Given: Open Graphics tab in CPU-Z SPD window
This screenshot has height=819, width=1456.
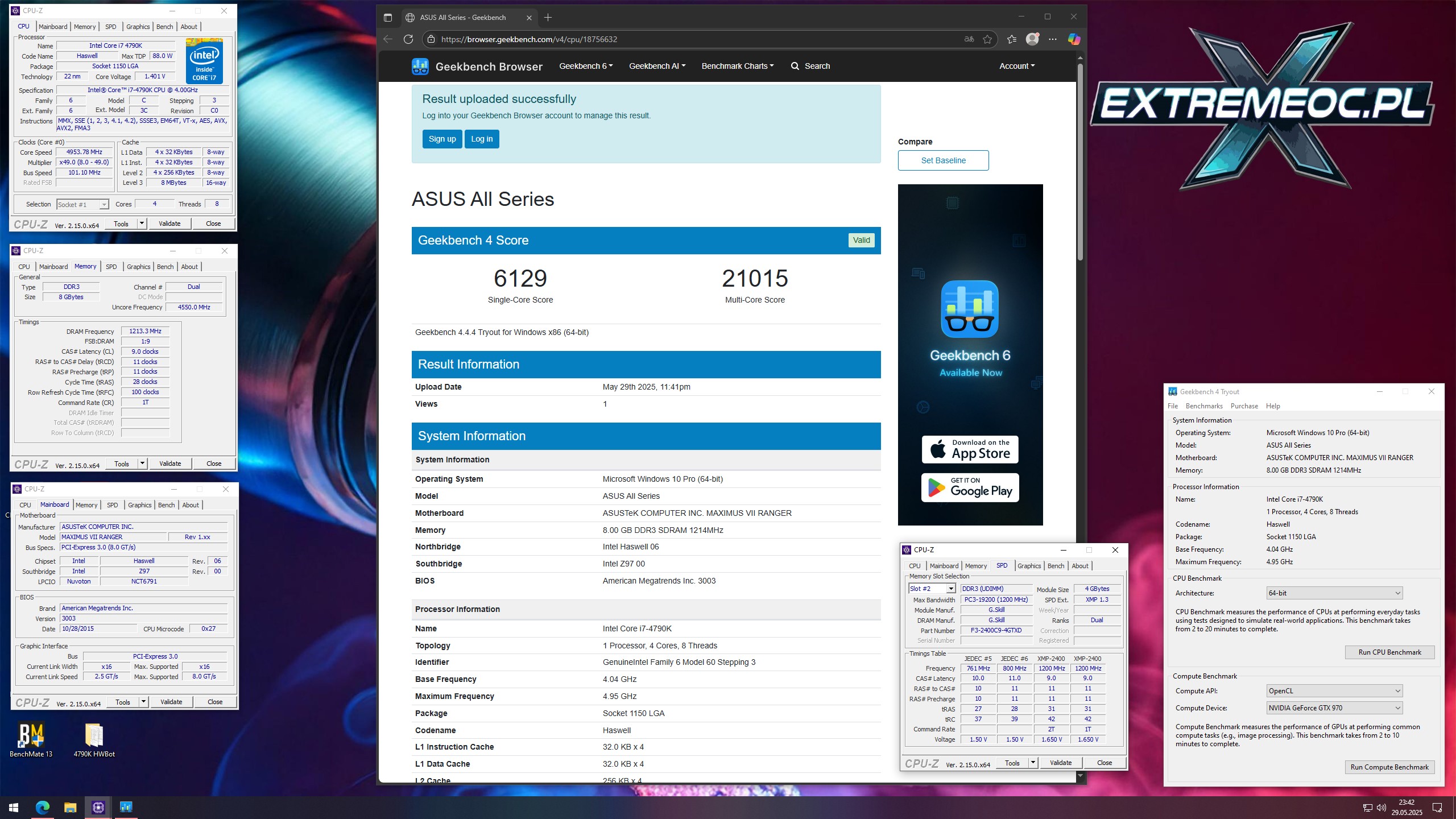Looking at the screenshot, I should click(1029, 566).
